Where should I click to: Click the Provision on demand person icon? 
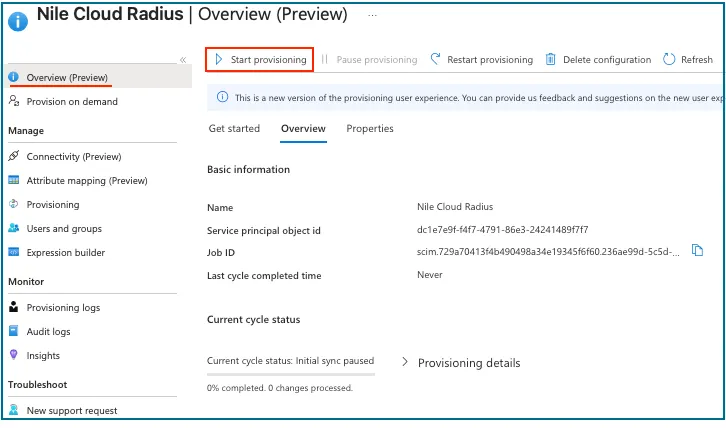(x=14, y=101)
